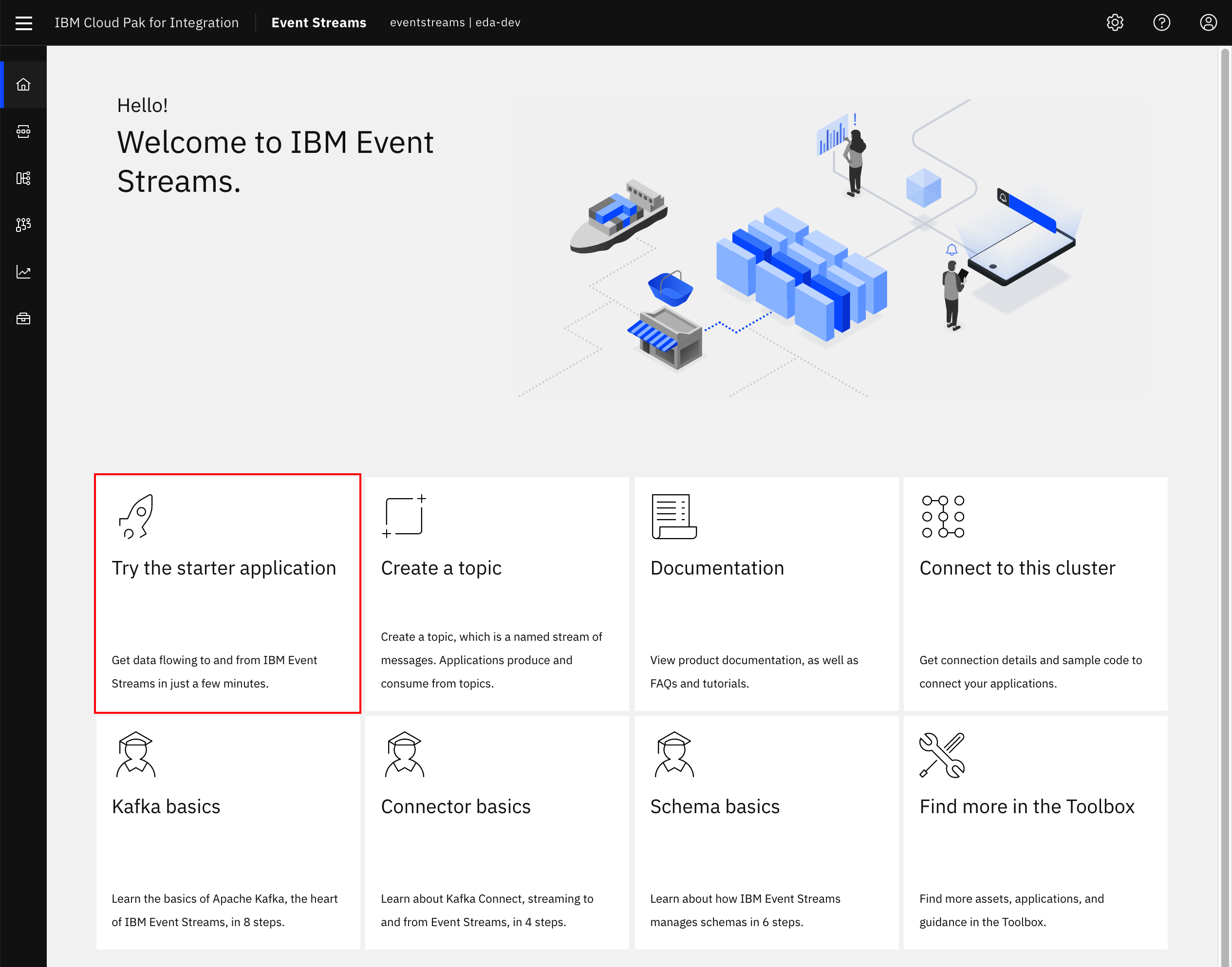The height and width of the screenshot is (967, 1232).
Task: Open the Schema basics card title
Action: click(x=714, y=806)
